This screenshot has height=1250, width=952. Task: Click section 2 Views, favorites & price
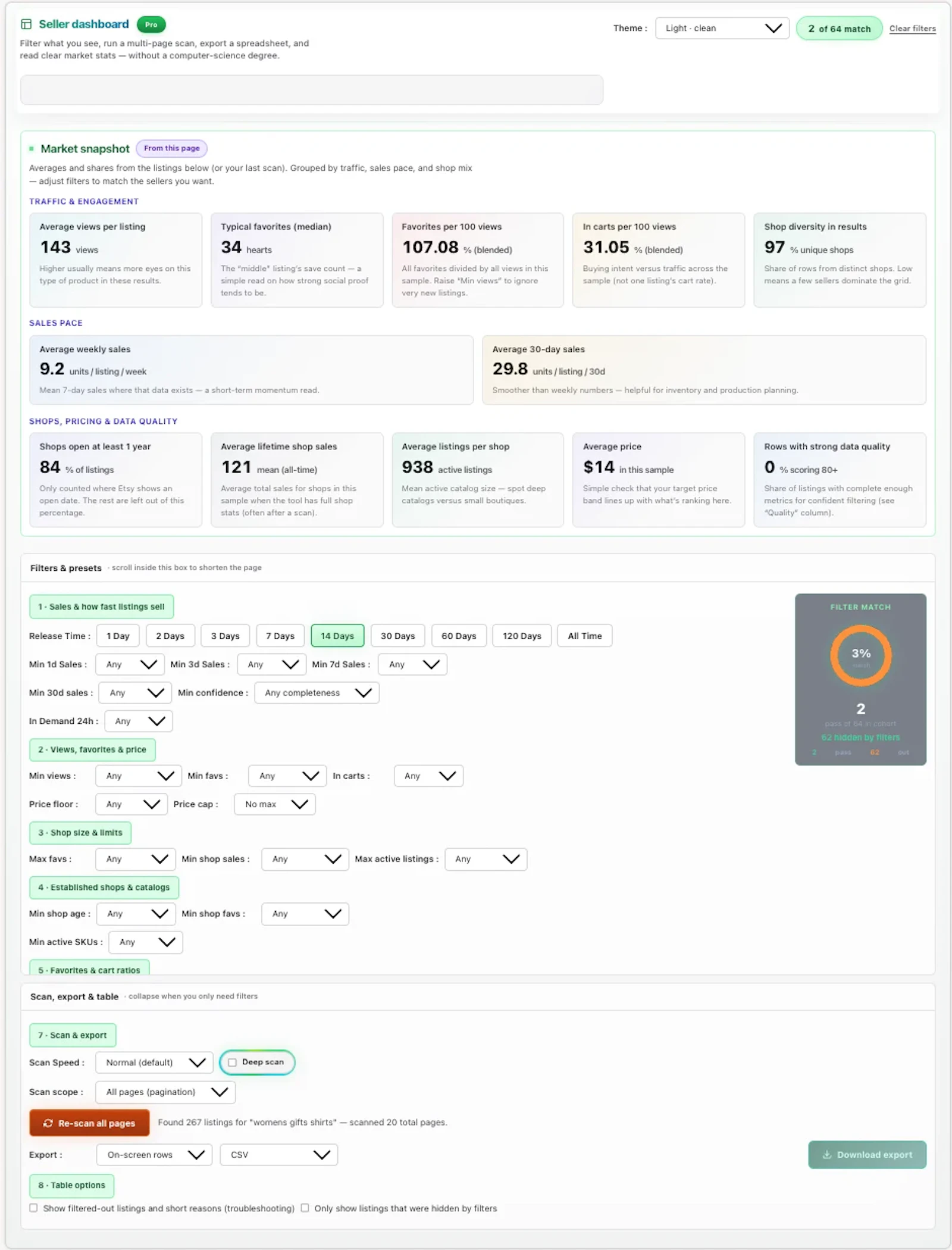92,749
